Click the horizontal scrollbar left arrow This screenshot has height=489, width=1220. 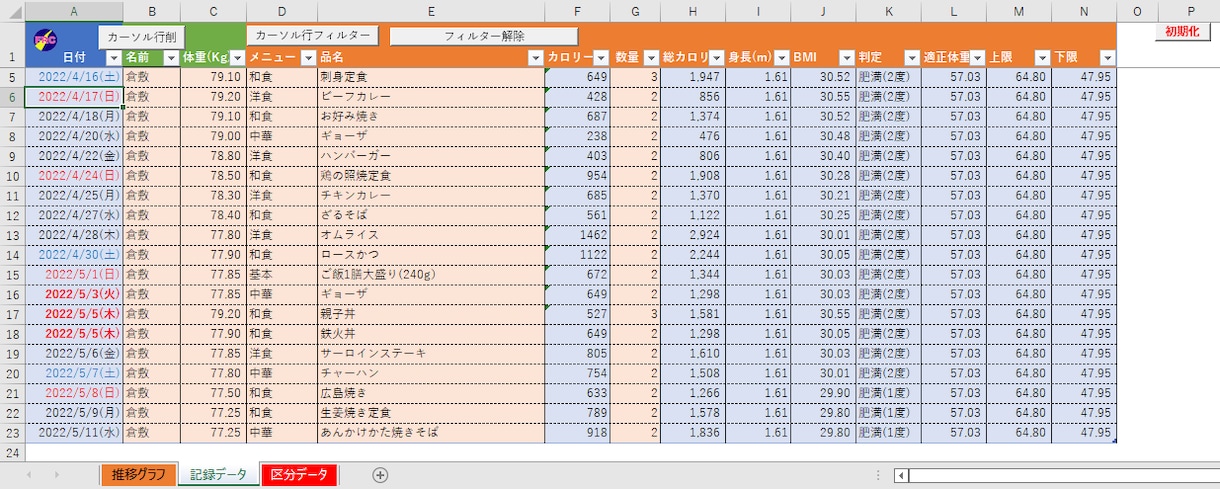coord(902,476)
